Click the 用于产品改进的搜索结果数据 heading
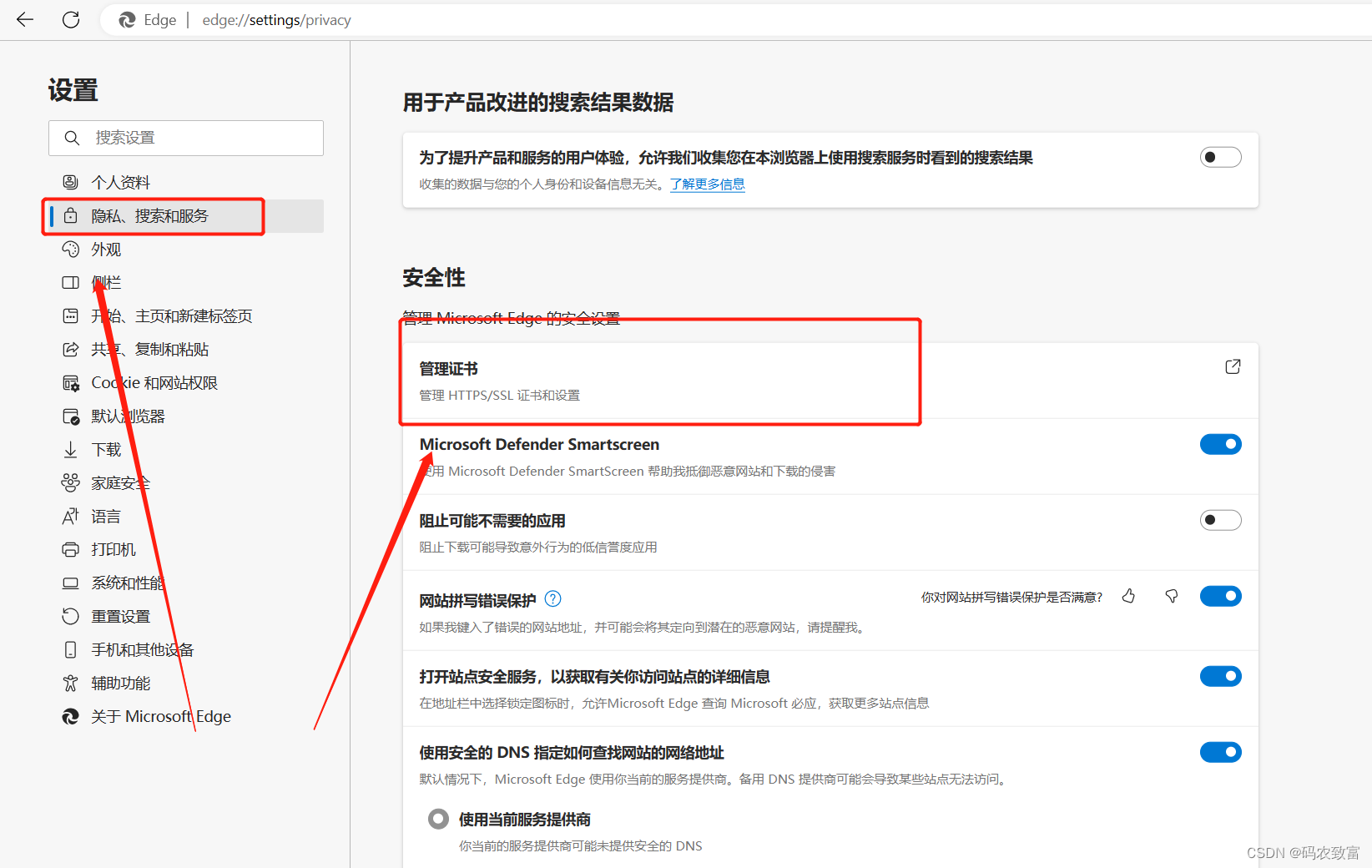Image resolution: width=1372 pixels, height=868 pixels. 538,102
